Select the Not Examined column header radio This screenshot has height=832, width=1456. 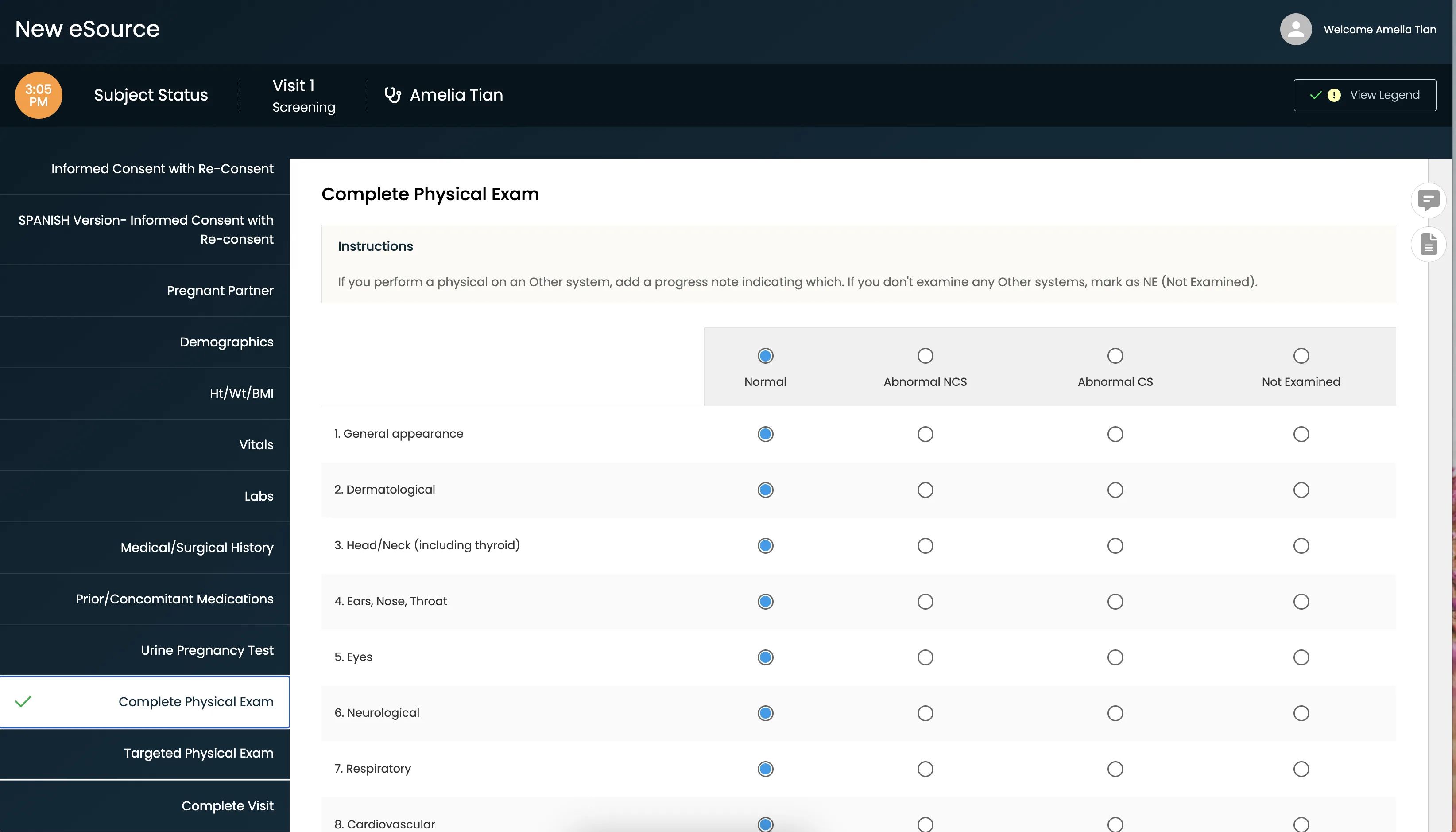[1301, 356]
